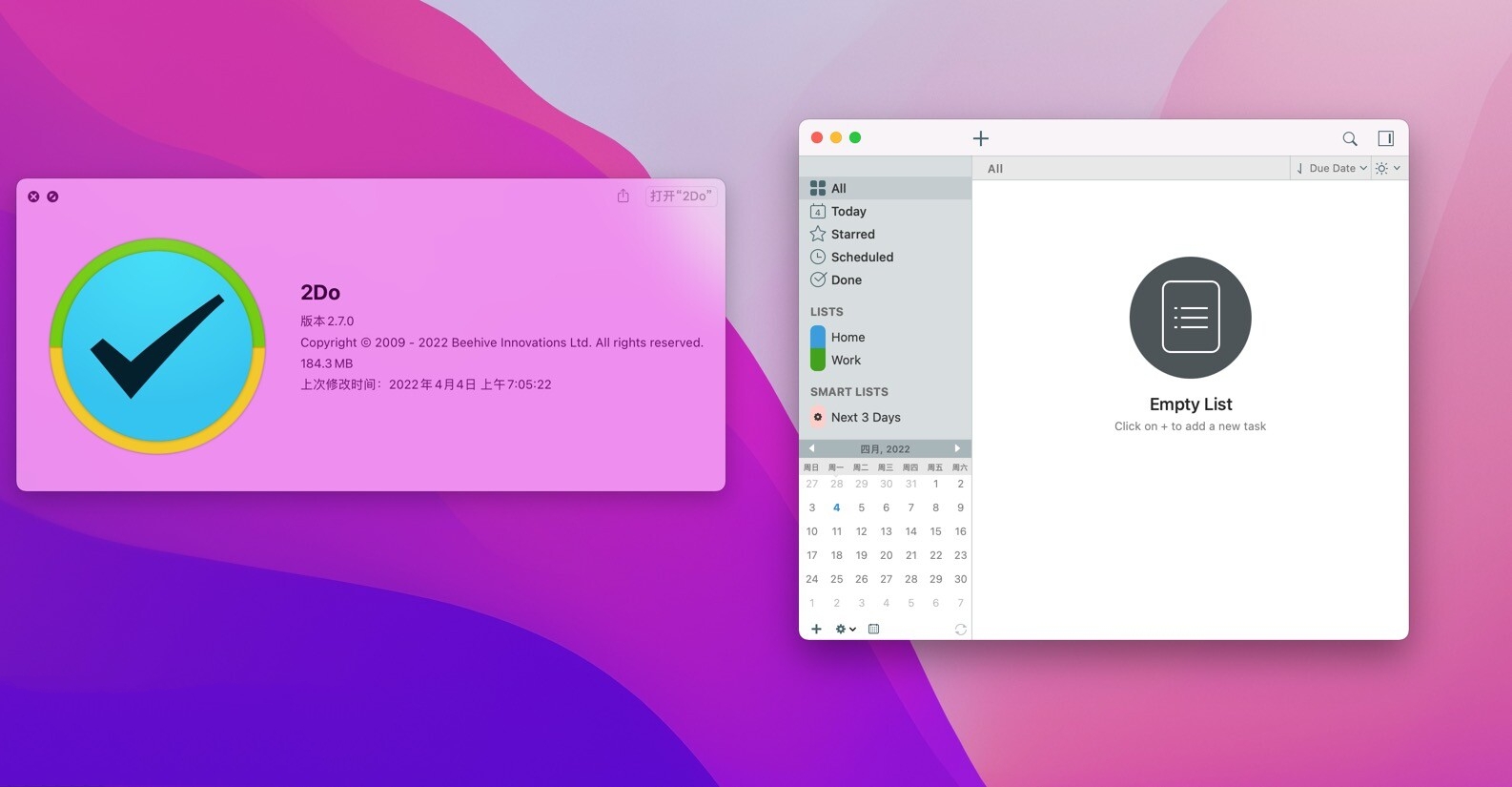Open the Work list
Image resolution: width=1512 pixels, height=787 pixels.
pos(885,360)
